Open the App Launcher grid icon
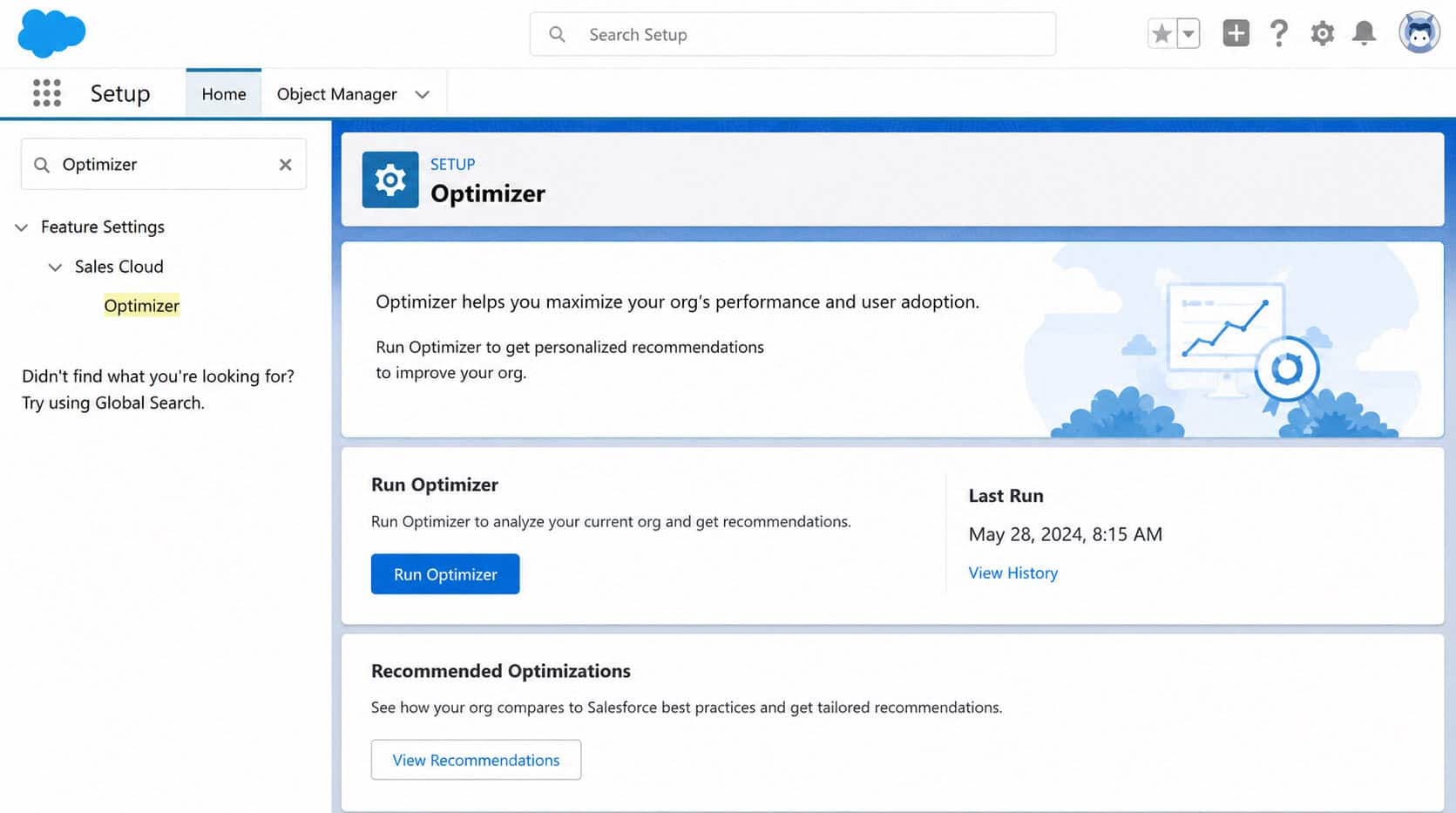 (47, 92)
